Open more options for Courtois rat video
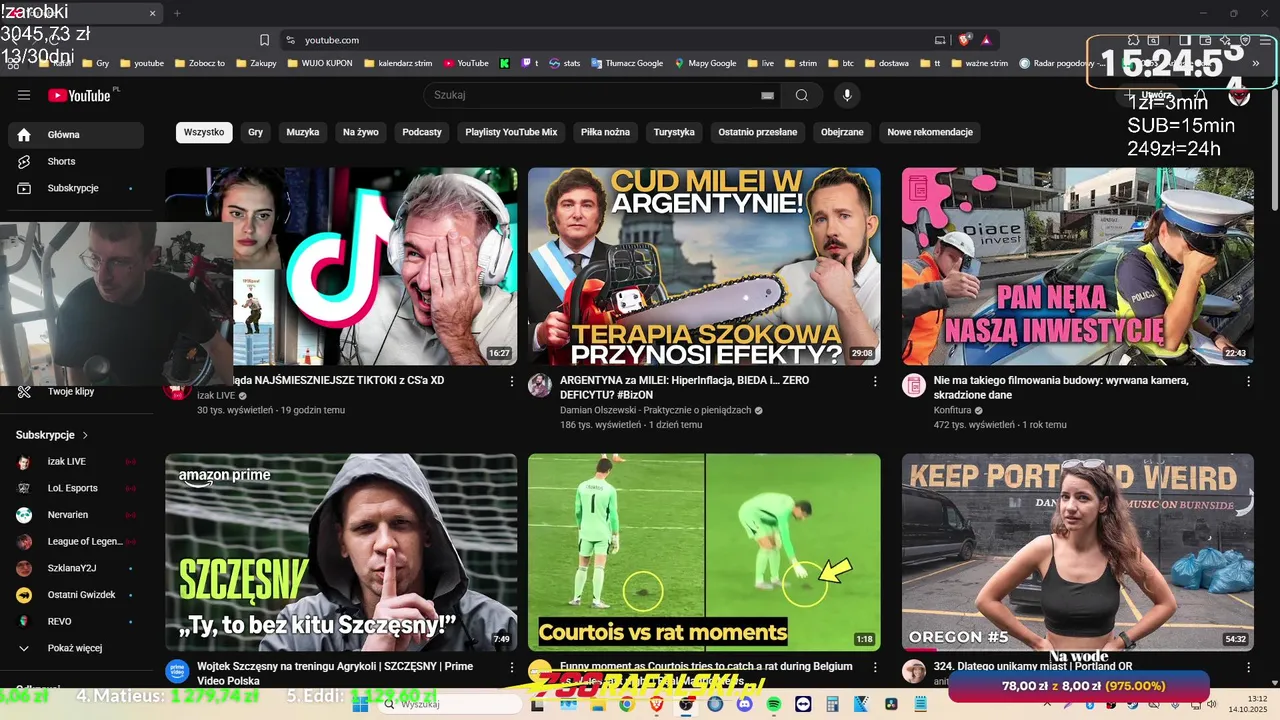The image size is (1280, 720). [x=875, y=668]
